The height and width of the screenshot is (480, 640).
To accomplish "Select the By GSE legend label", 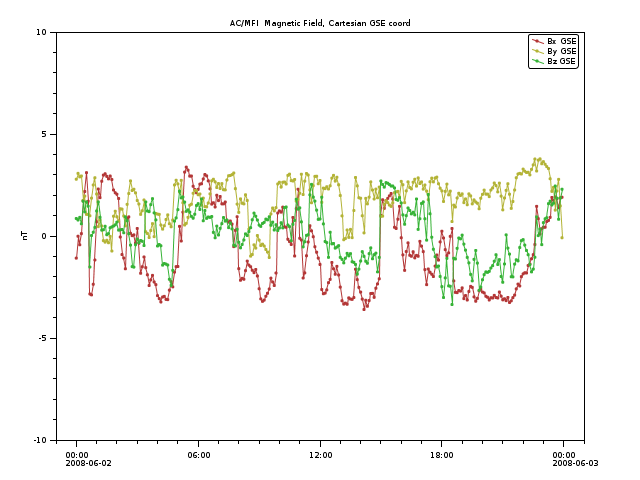I will pyautogui.click(x=562, y=51).
